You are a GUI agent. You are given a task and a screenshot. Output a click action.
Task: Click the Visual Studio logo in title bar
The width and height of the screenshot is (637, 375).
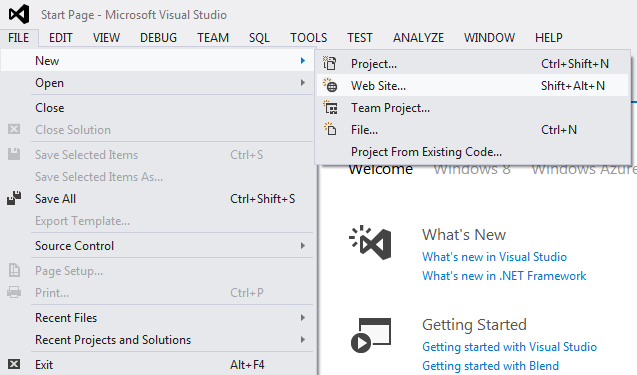click(x=19, y=14)
